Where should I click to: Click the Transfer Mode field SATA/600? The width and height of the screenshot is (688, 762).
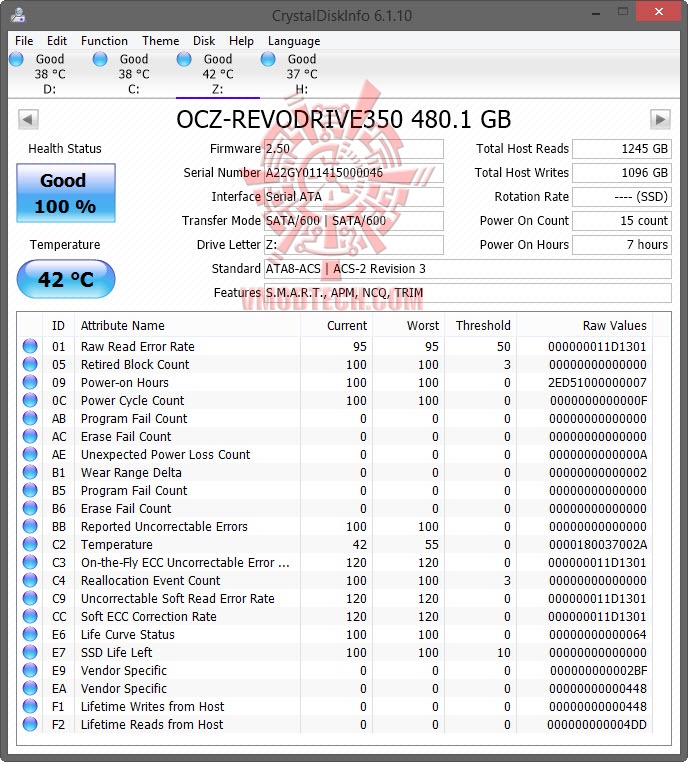(x=354, y=221)
